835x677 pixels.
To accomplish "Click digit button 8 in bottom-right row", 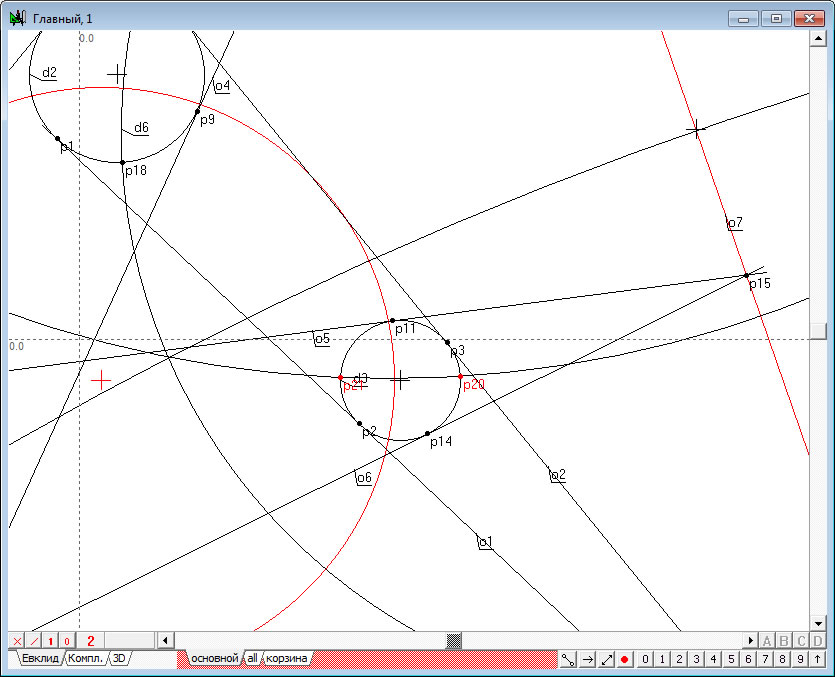I will click(x=782, y=659).
